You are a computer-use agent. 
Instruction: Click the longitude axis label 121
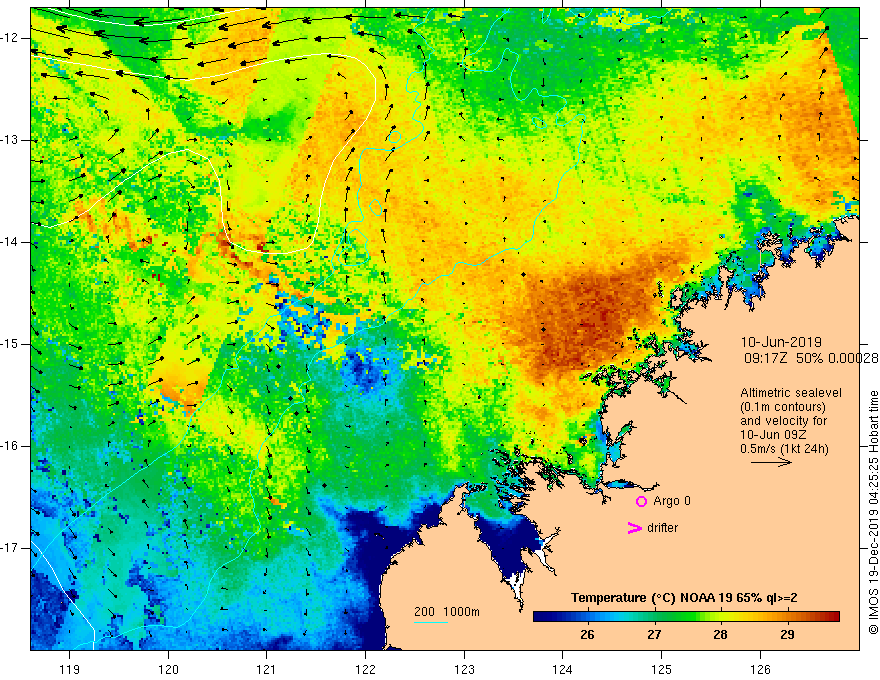(267, 669)
